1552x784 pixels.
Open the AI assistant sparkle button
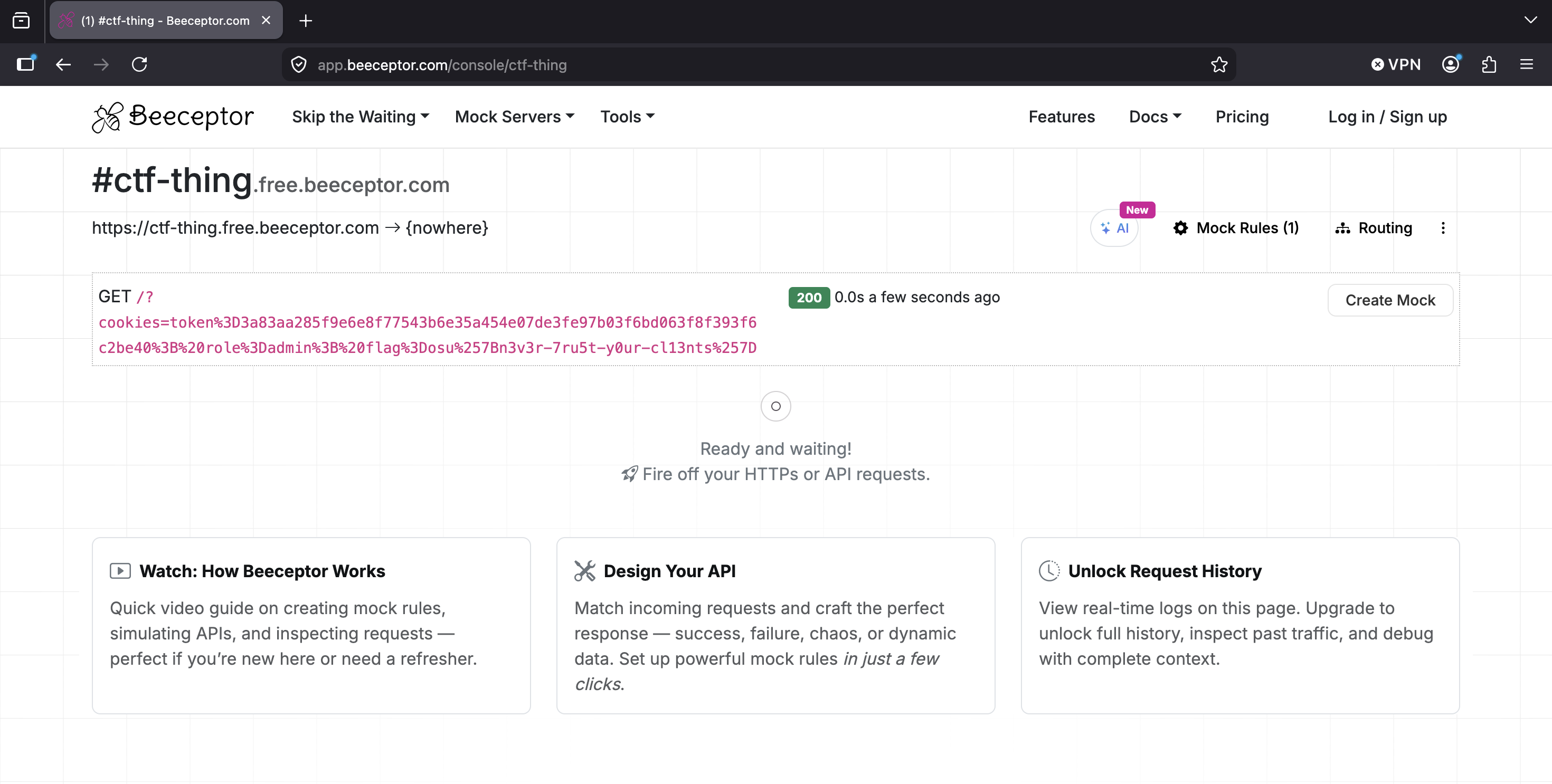[1114, 228]
